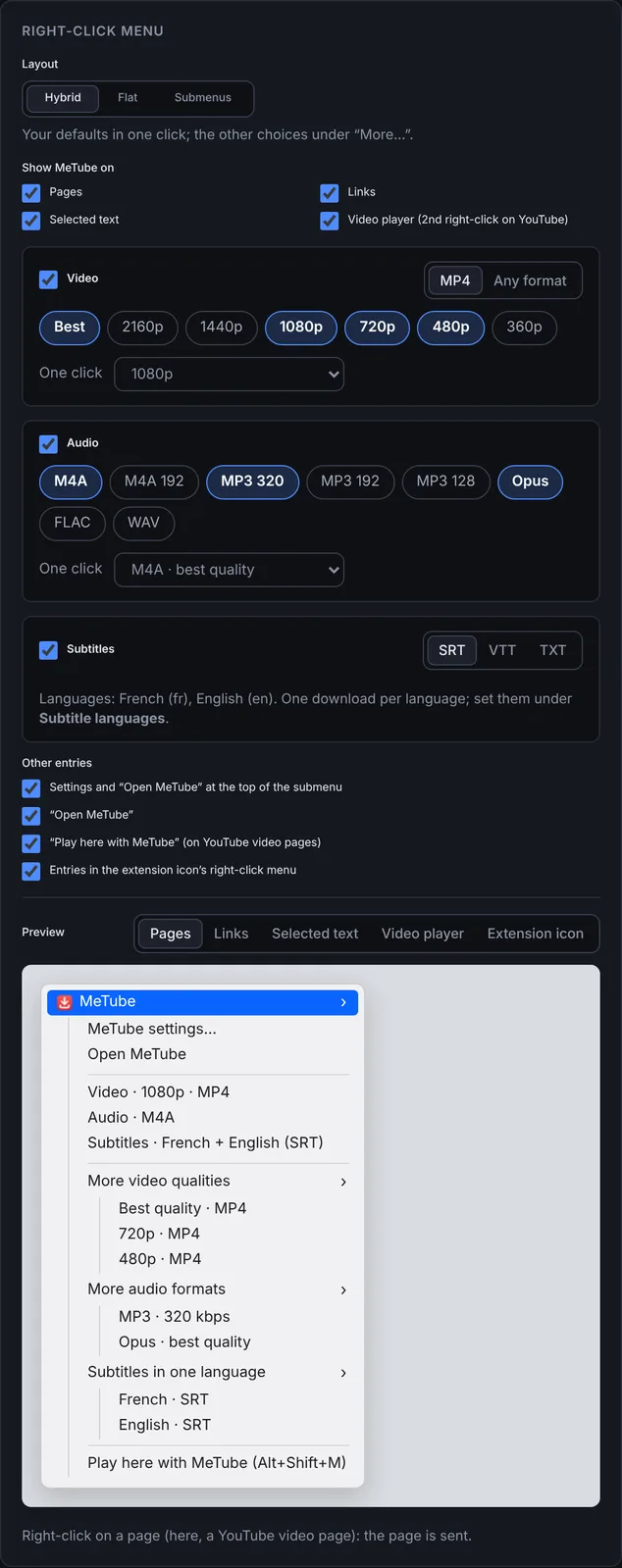
Task: Switch preview to Pages tab
Action: click(171, 935)
